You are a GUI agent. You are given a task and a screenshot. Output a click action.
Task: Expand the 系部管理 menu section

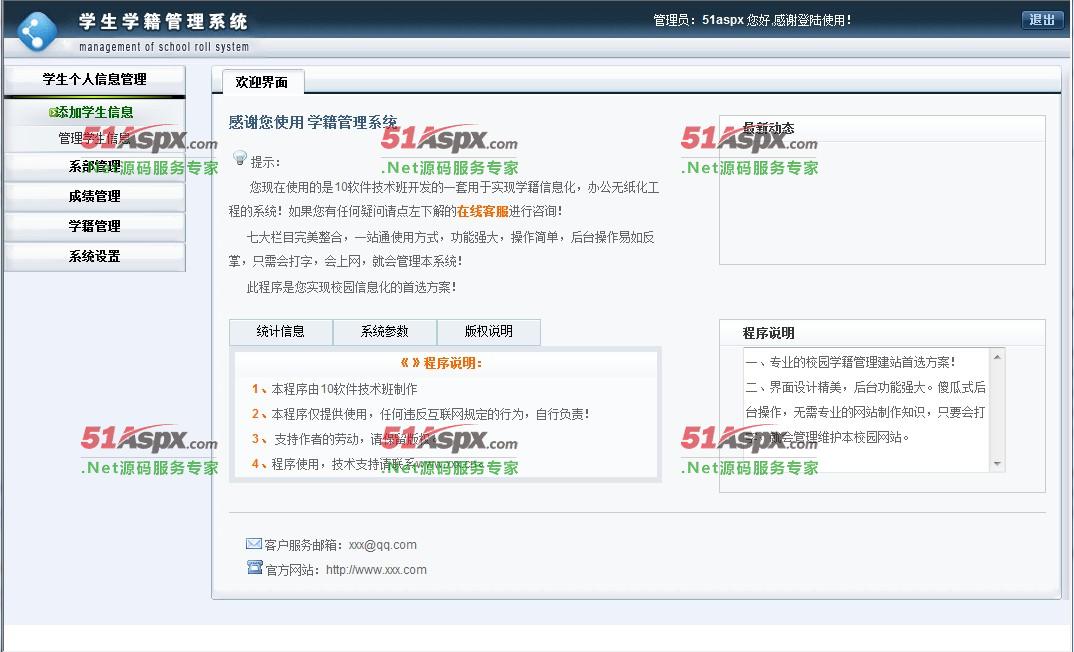(95, 166)
